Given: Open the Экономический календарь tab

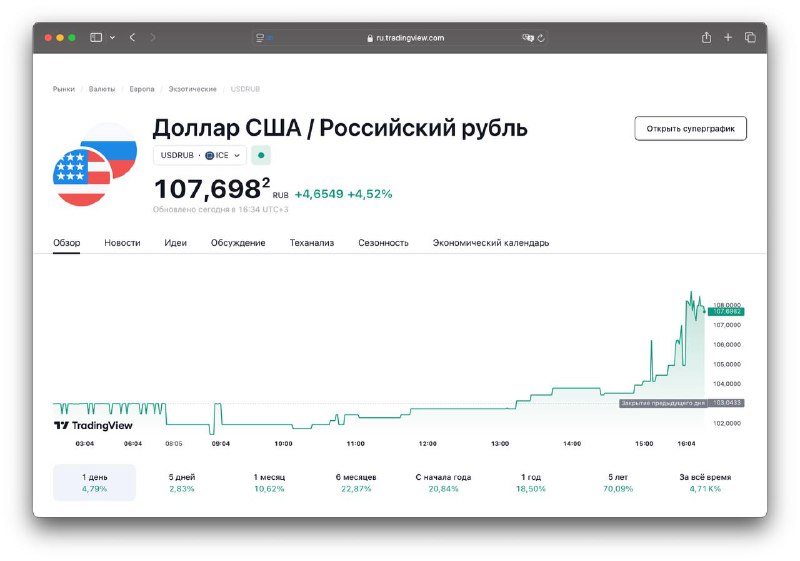Looking at the screenshot, I should 491,243.
